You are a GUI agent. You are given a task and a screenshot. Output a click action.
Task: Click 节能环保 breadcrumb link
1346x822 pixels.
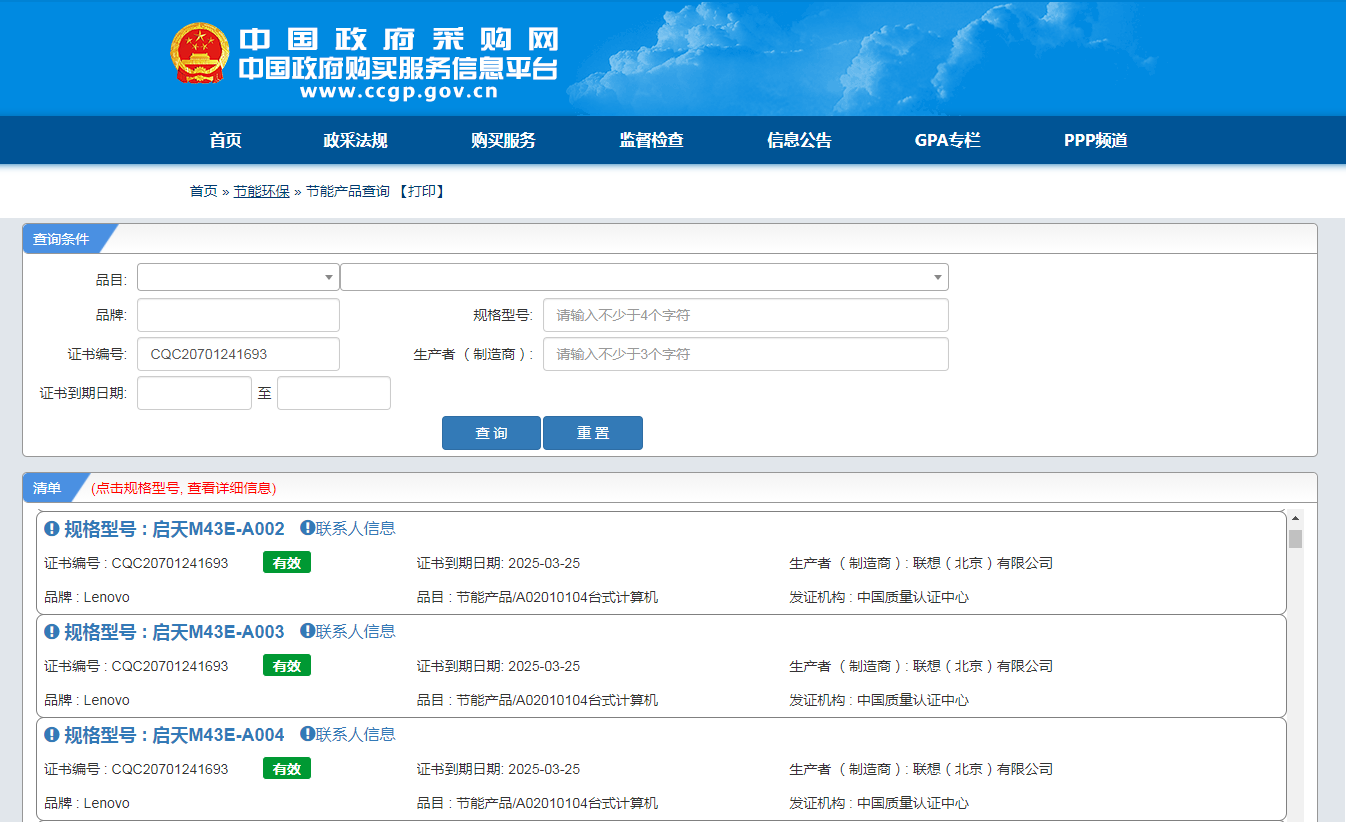(261, 191)
